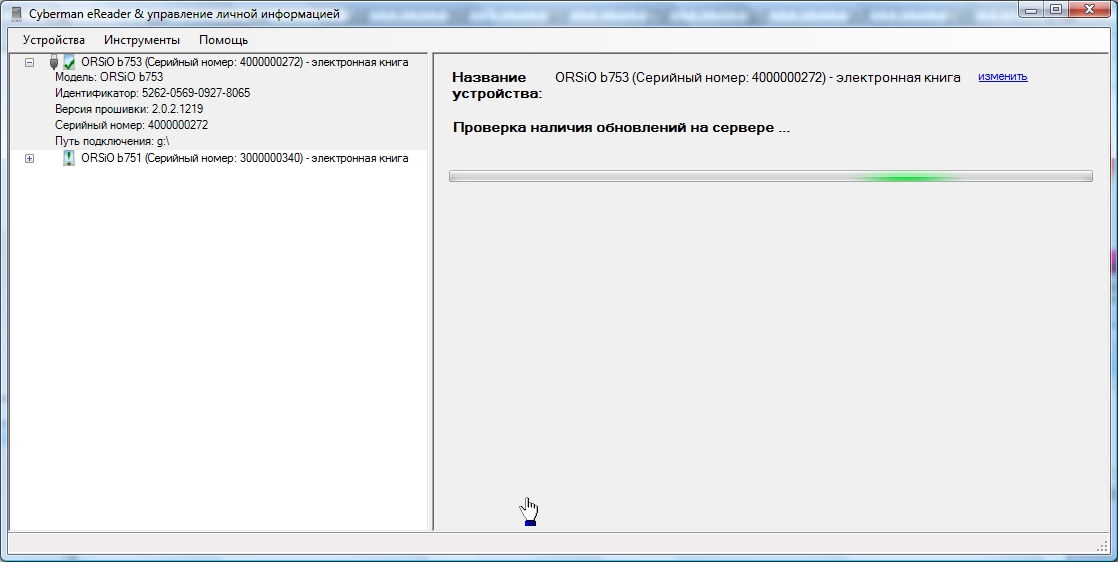Click the green checkmark device icon of ORSiO b753

coord(68,62)
